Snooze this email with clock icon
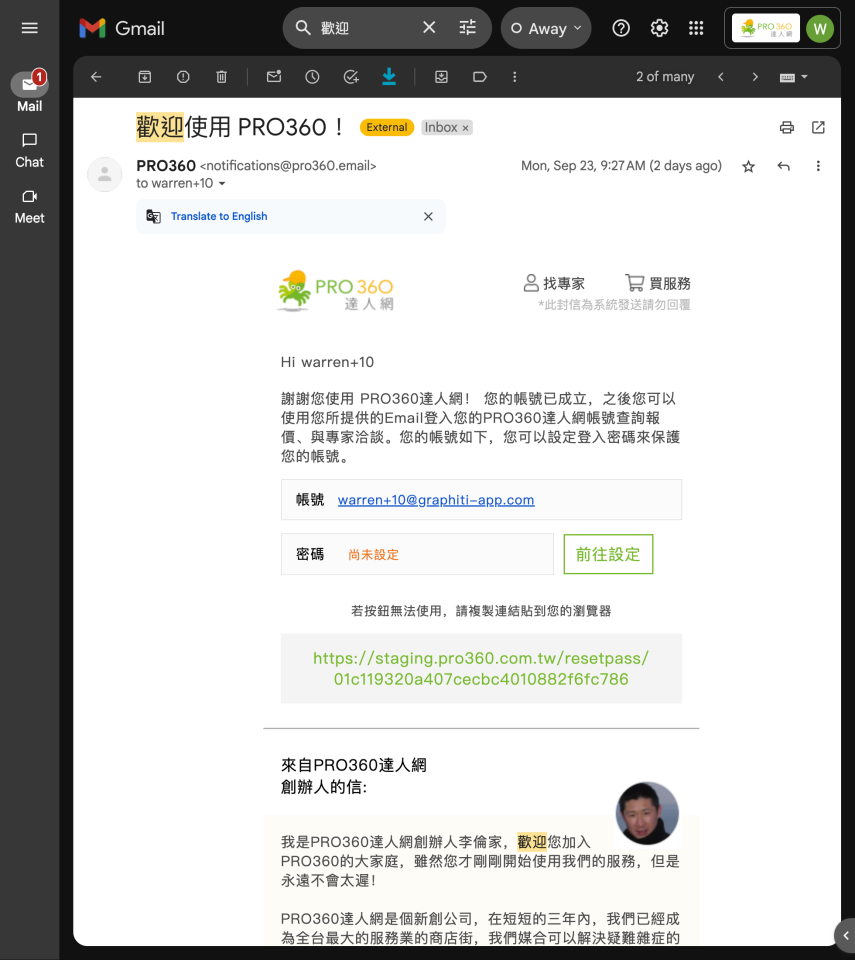 (x=312, y=77)
